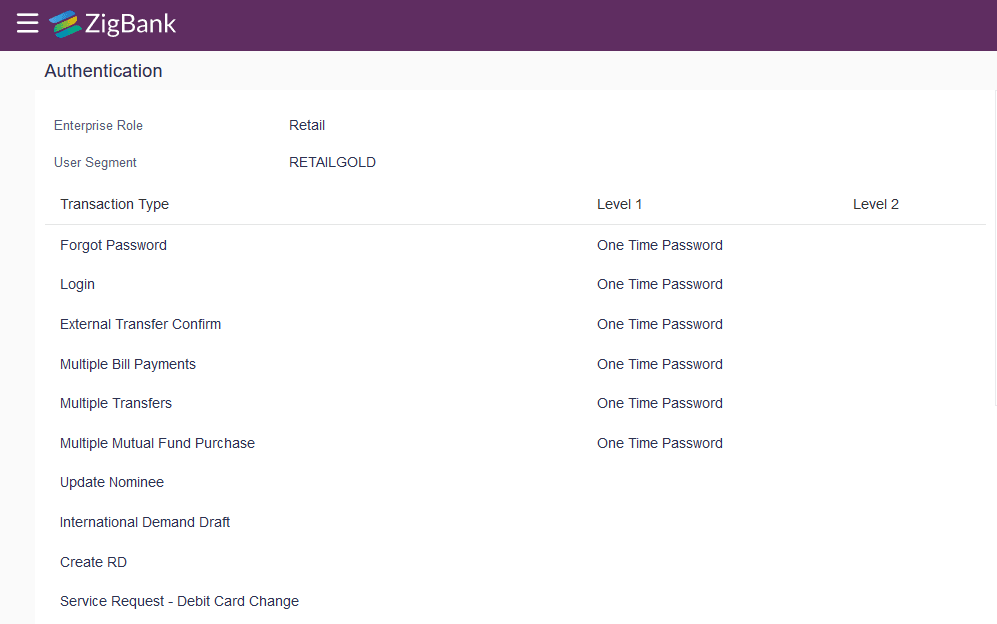
Task: Click the page scrollbar on the right
Action: click(993, 300)
